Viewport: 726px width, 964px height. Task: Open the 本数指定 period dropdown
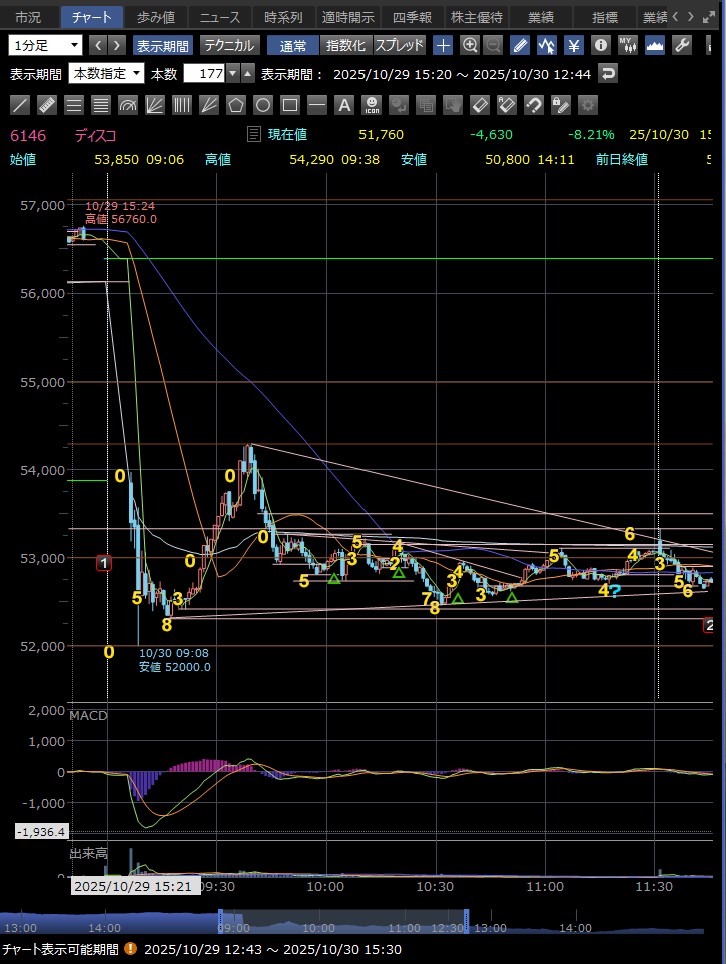(x=106, y=74)
